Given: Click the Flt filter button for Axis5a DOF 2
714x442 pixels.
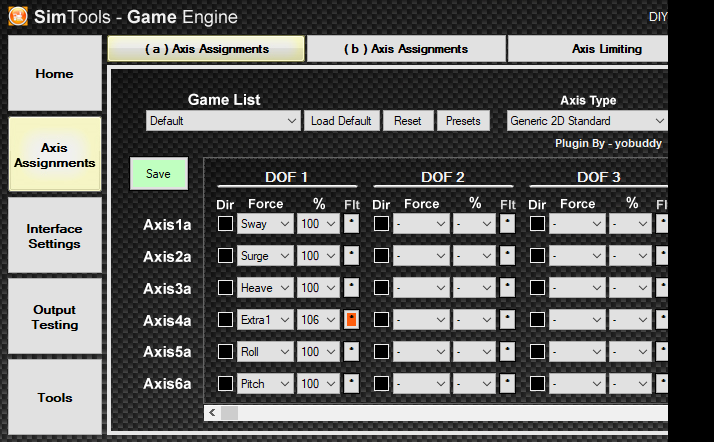Looking at the screenshot, I should pos(507,351).
